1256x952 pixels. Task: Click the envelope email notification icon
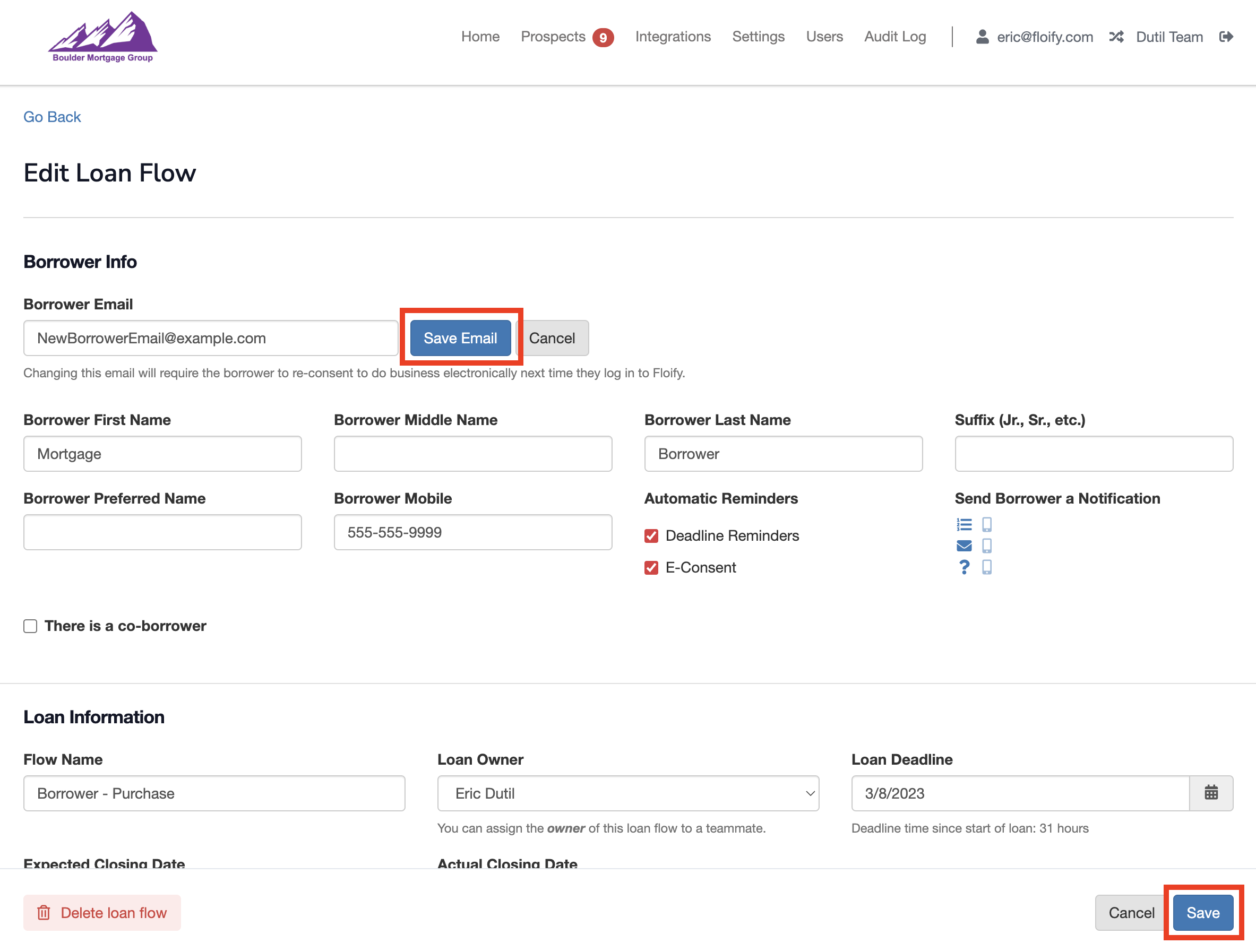coord(963,546)
